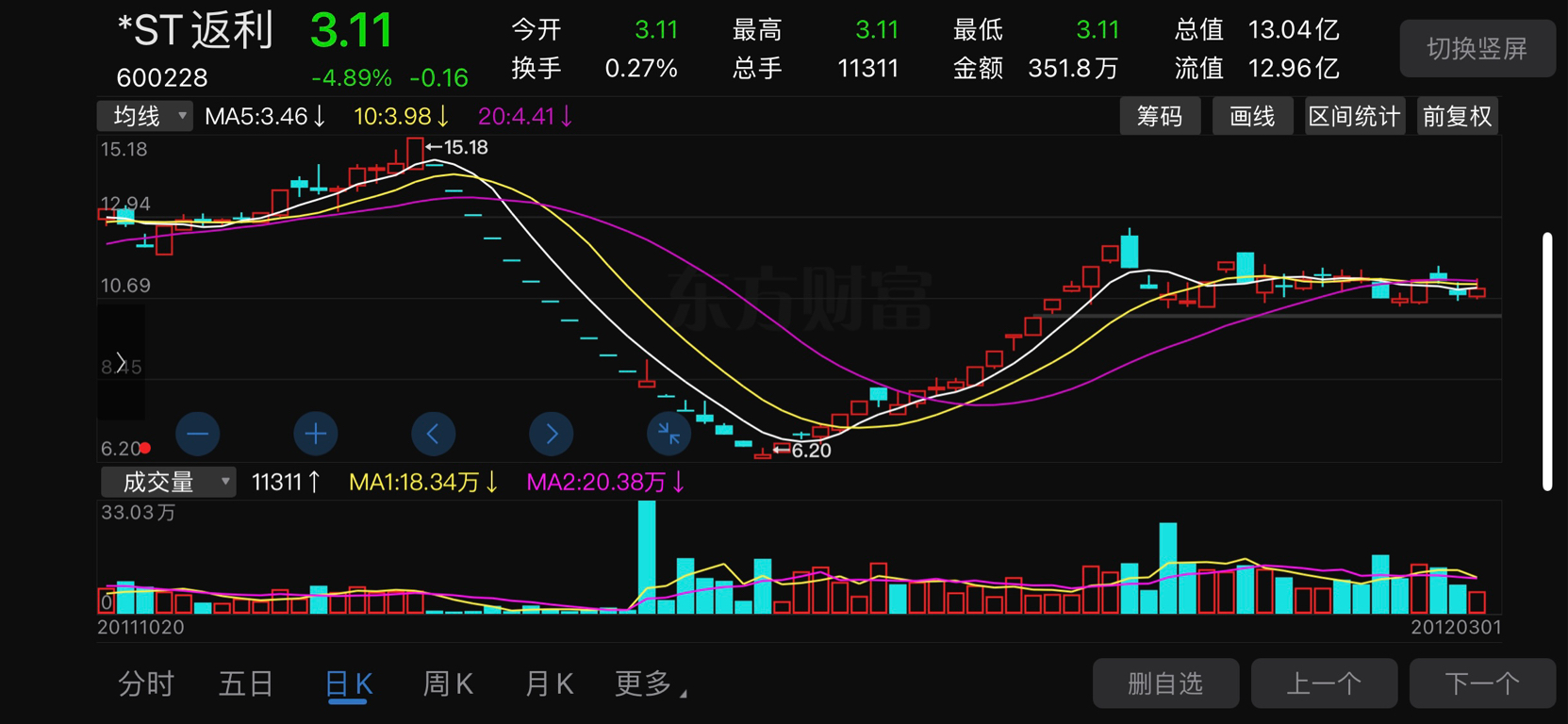
Task: Click the MA2:20.38万 volume label
Action: coord(605,482)
